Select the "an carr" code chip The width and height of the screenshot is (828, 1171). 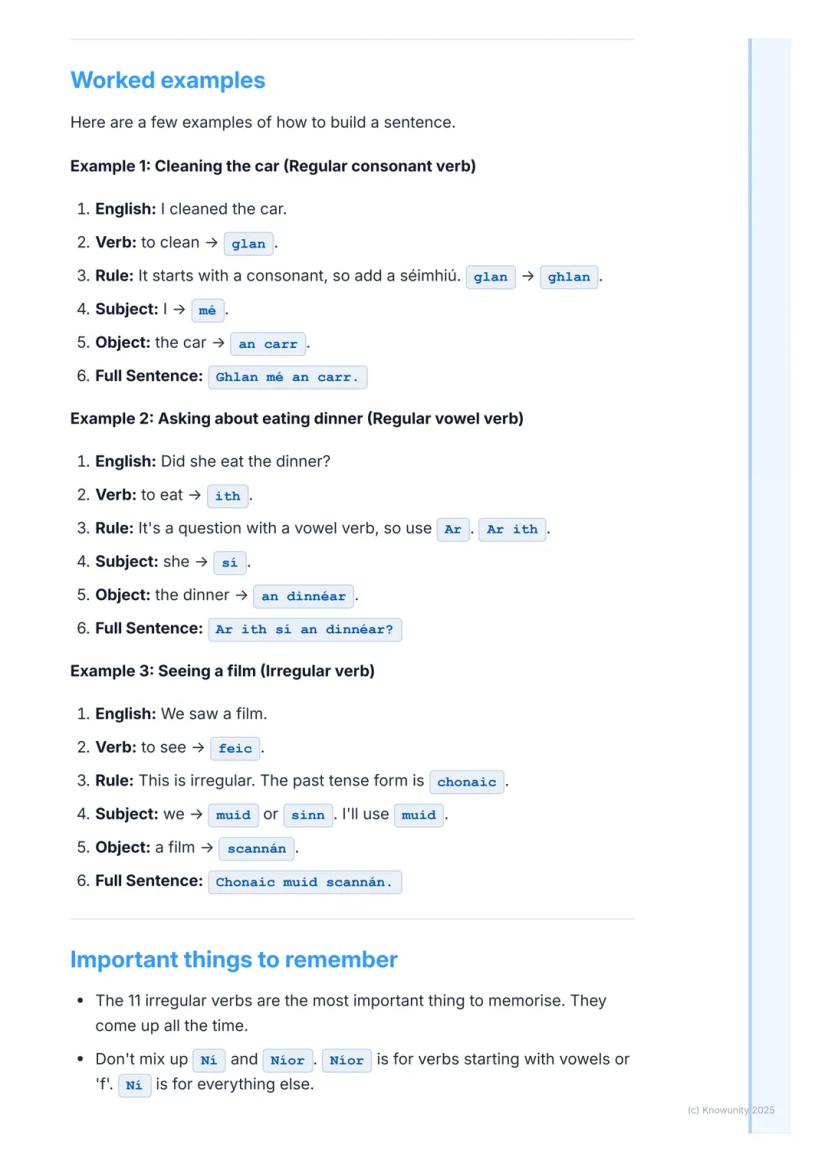[268, 344]
